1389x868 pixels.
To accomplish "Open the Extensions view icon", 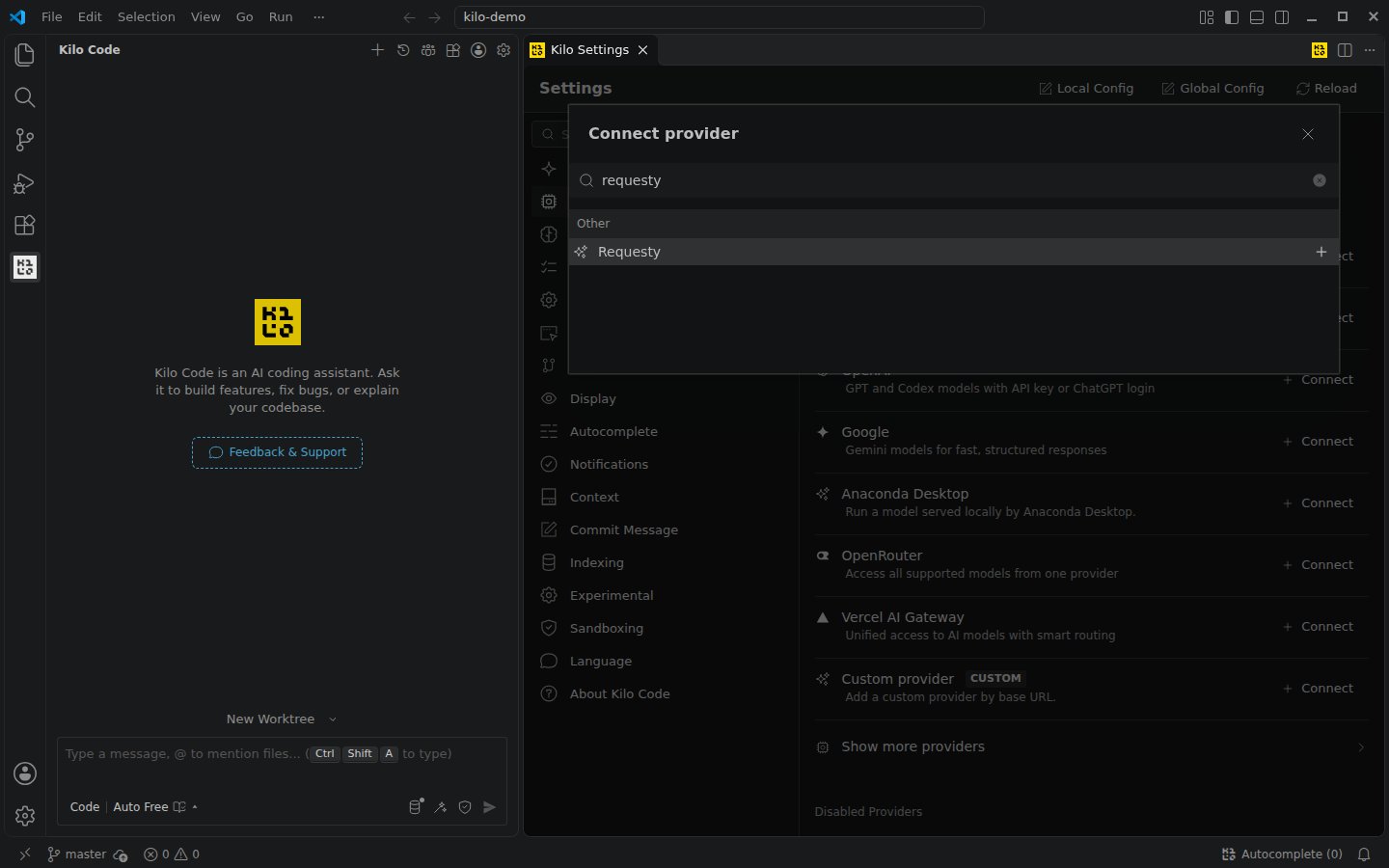I will [25, 225].
